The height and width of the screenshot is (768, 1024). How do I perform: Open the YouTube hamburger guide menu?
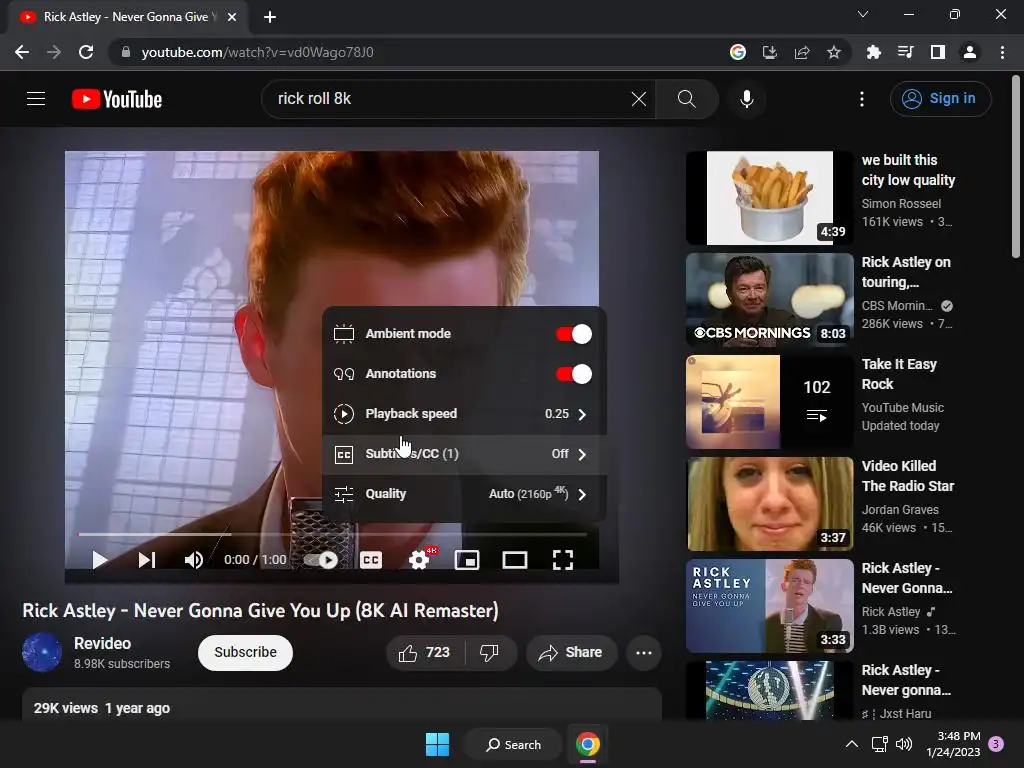tap(36, 99)
